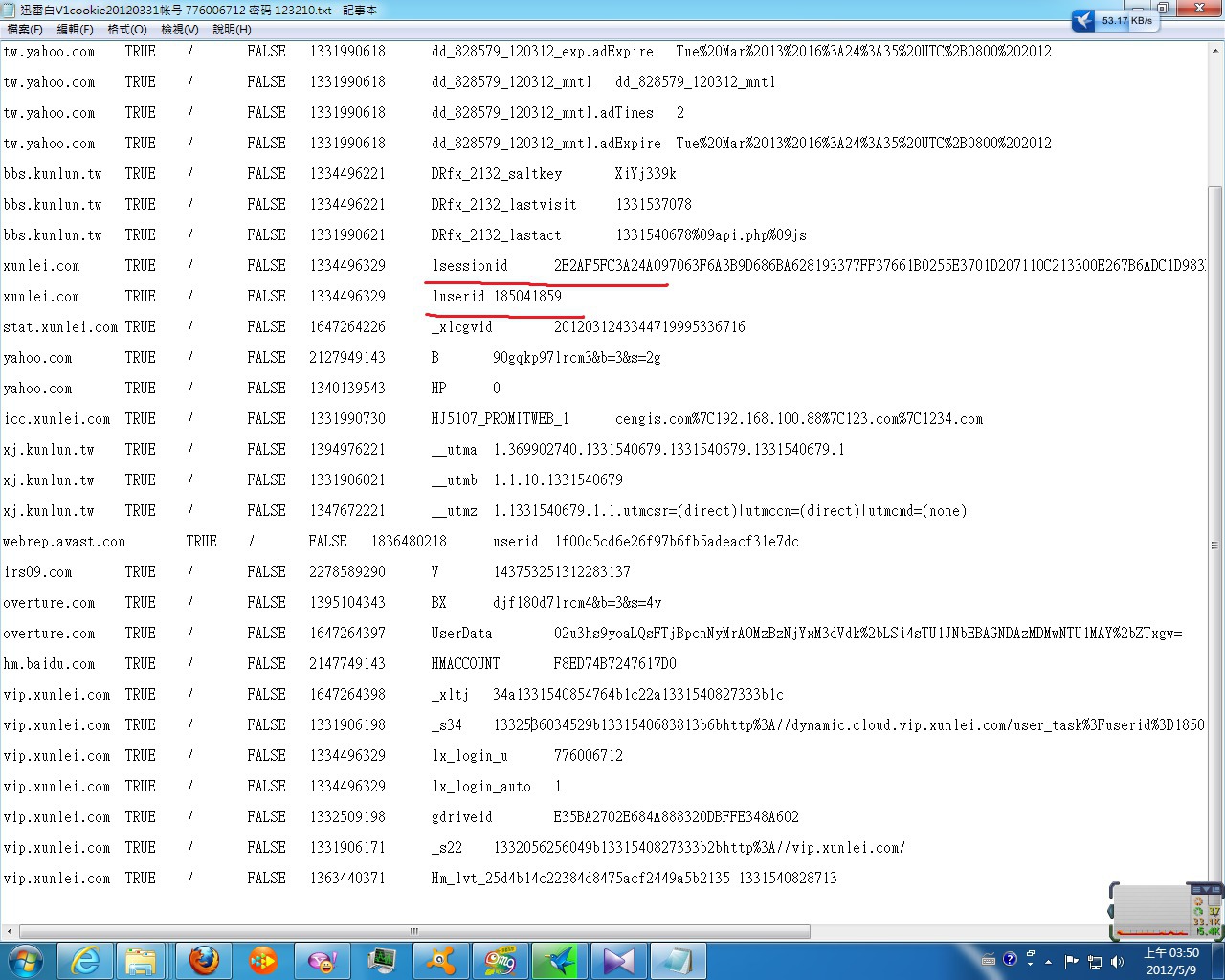Click the Xunlei floating speed bird icon
Viewport: 1225px width, 980px height.
(x=1083, y=20)
